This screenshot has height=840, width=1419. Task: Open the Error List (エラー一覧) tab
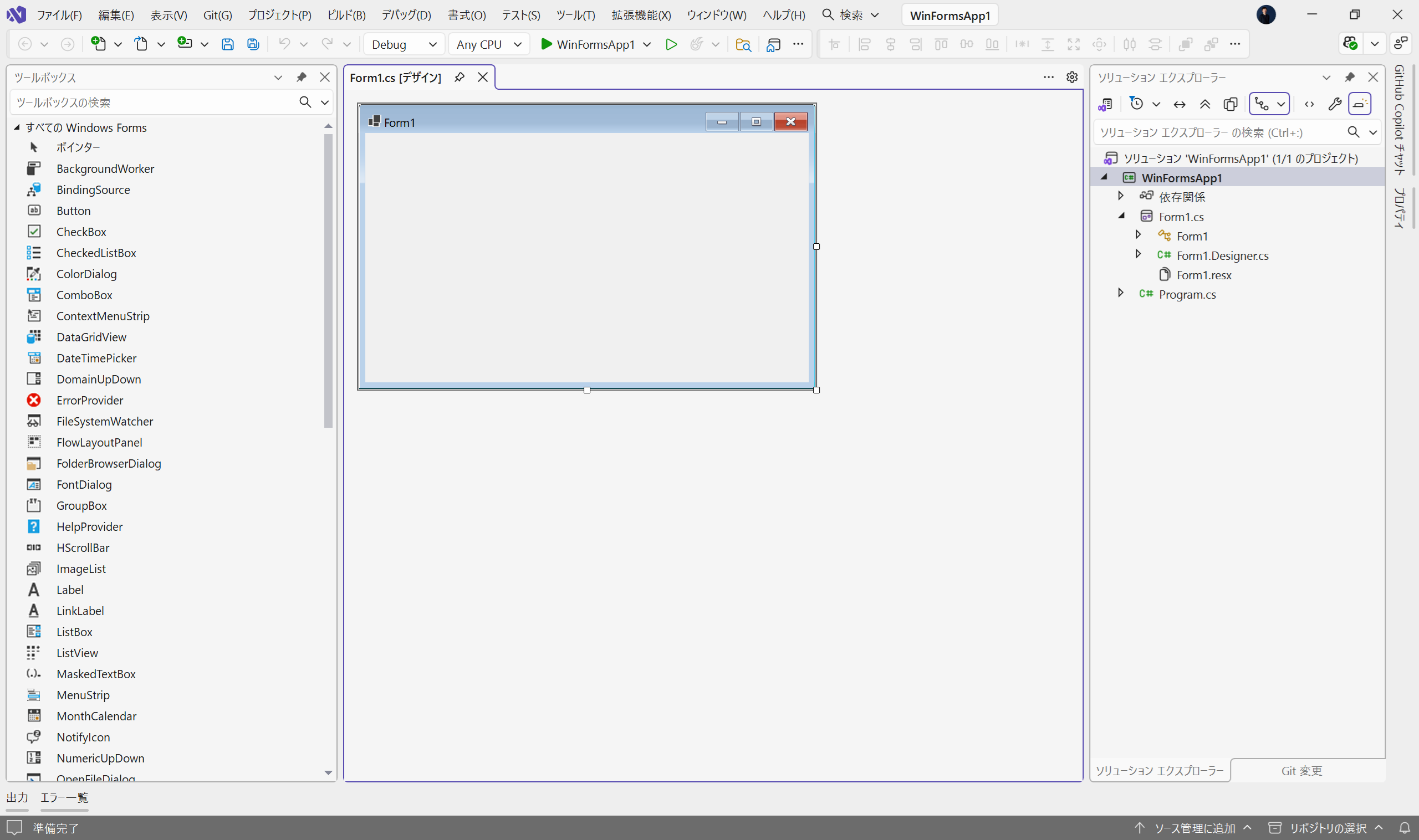click(x=64, y=797)
